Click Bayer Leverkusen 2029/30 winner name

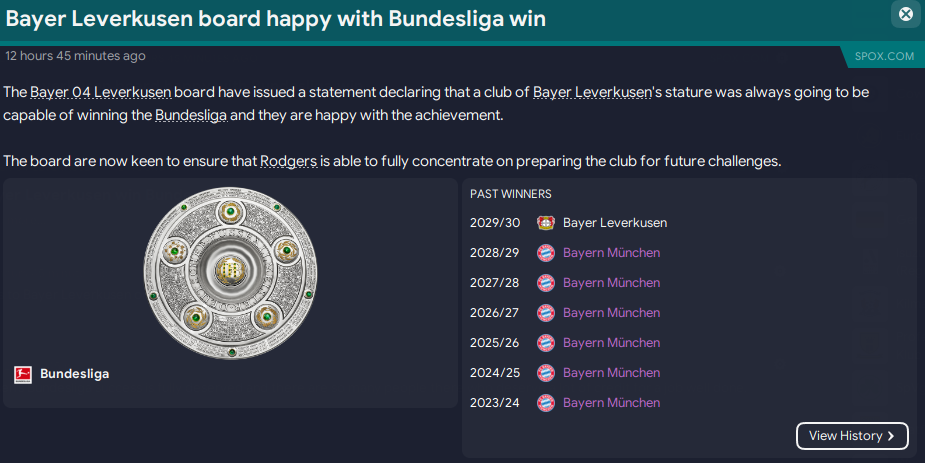pos(614,223)
